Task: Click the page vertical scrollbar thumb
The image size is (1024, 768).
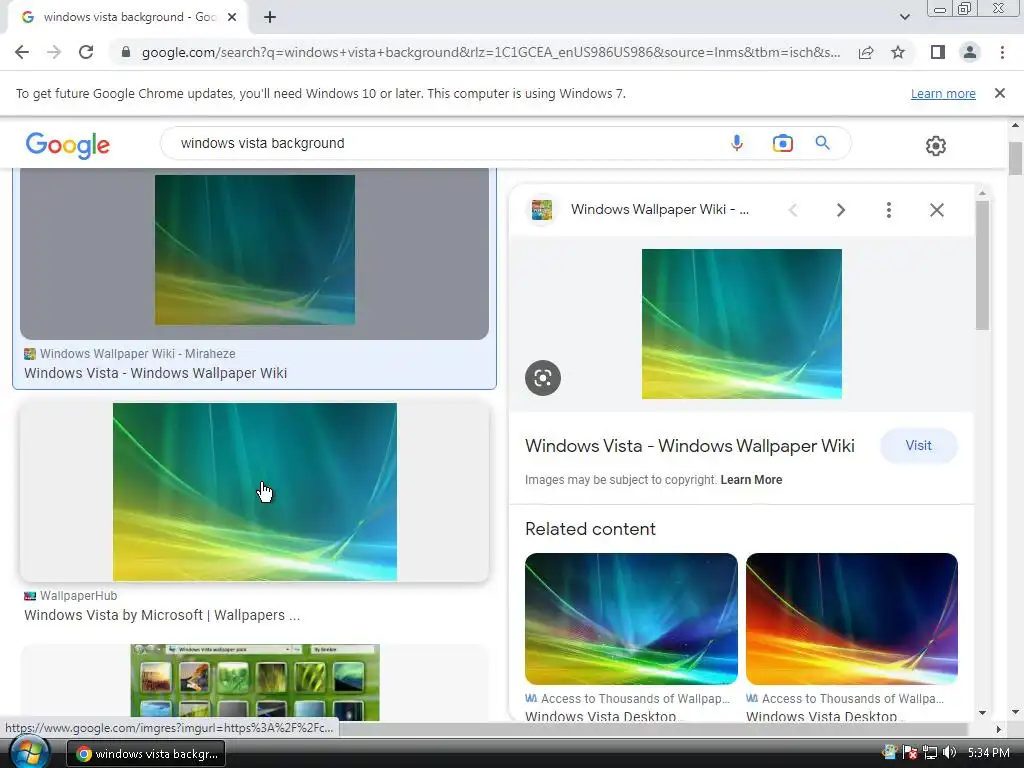Action: (1014, 159)
